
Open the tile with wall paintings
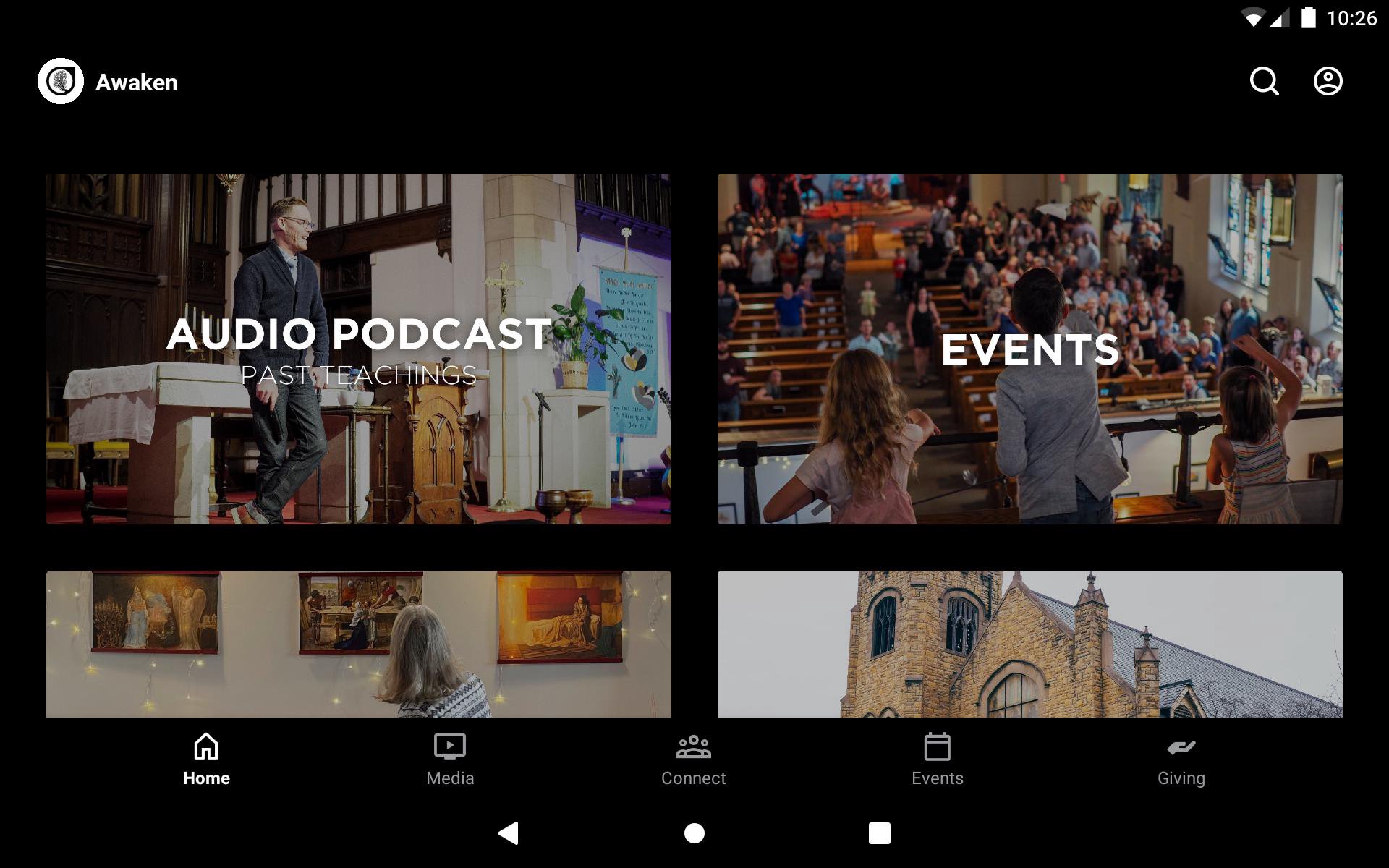coord(358,644)
